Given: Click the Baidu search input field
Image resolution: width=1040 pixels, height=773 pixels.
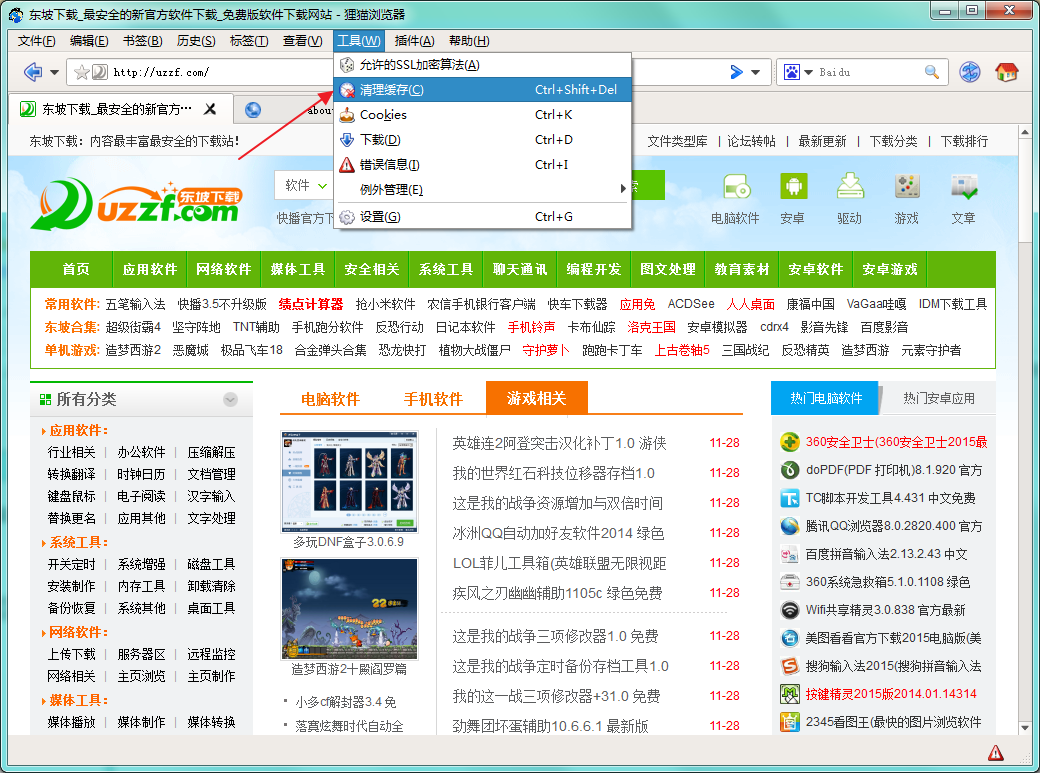Looking at the screenshot, I should coord(869,72).
